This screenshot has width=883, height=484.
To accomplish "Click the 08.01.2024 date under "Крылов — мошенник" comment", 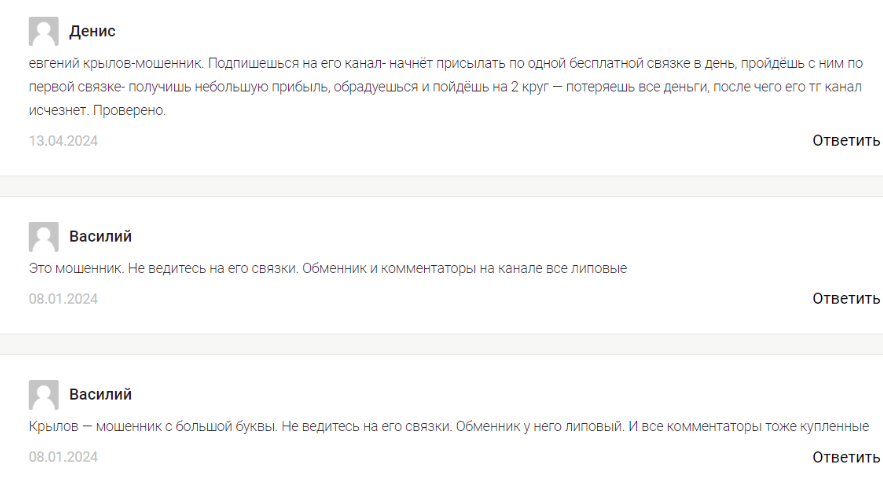I will coord(63,457).
